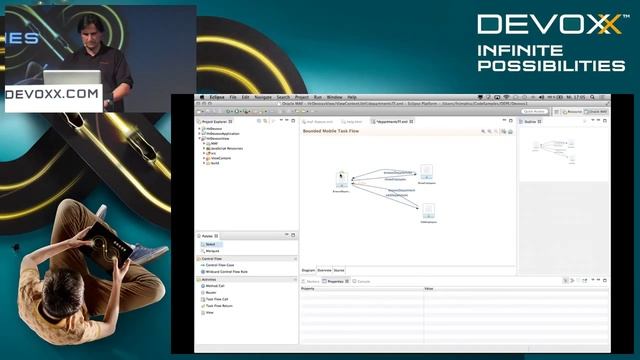640x360 pixels.
Task: Click the zoom out icon in diagram header
Action: [x=490, y=131]
